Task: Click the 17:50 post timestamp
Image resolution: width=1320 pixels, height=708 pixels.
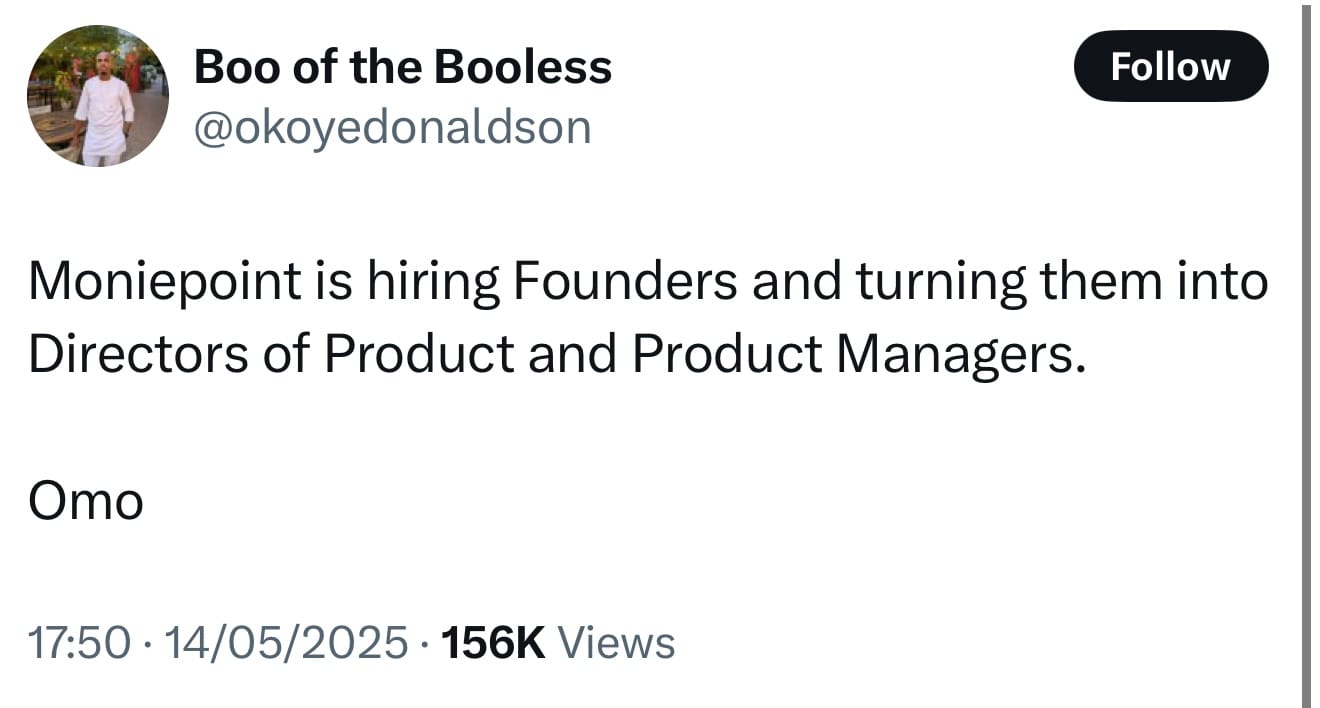Action: pos(79,642)
